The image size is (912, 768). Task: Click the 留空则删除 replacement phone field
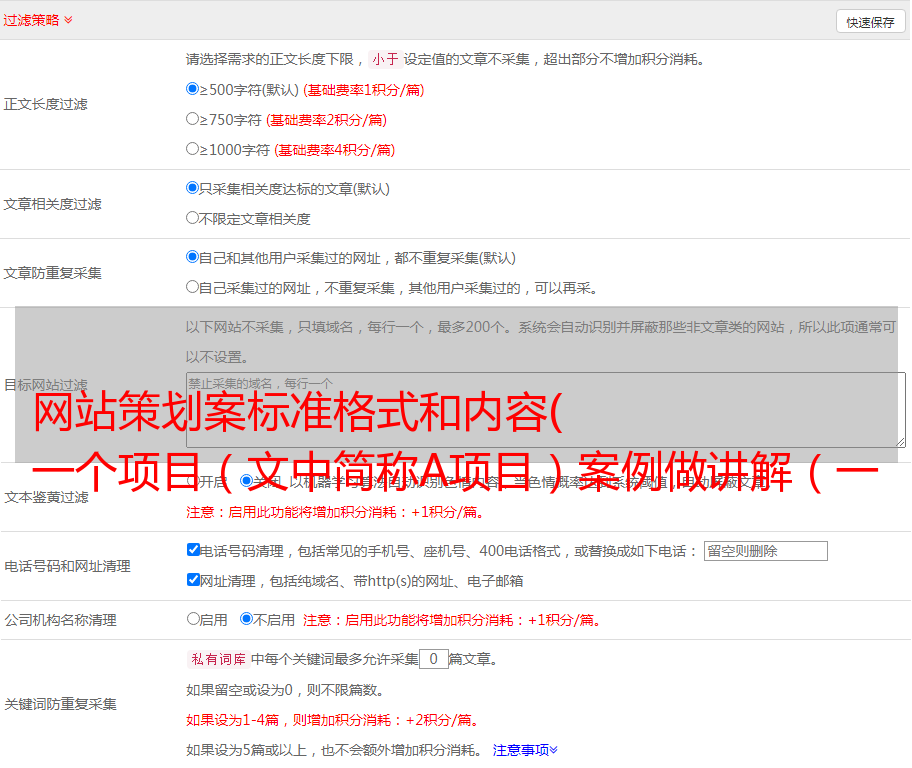pyautogui.click(x=765, y=551)
